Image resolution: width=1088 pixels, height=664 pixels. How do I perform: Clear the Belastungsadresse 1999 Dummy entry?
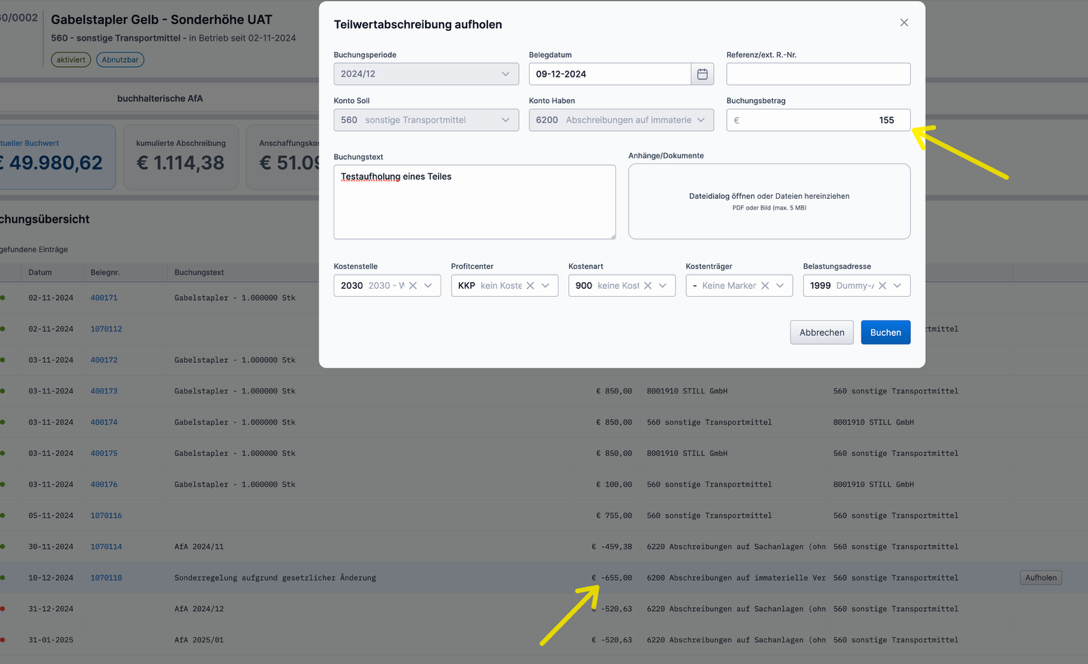(882, 285)
